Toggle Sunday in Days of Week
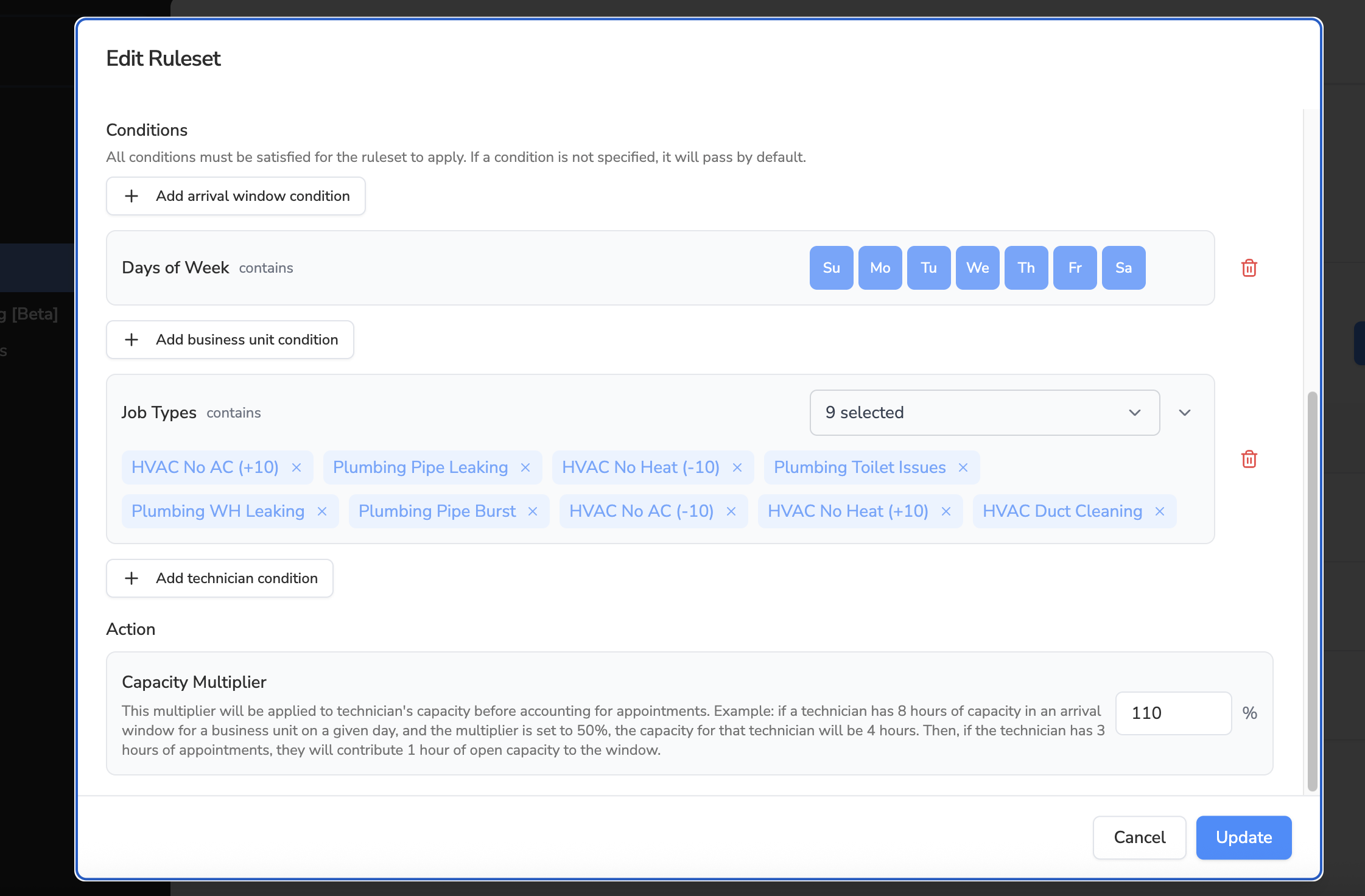This screenshot has height=896, width=1365. click(831, 268)
